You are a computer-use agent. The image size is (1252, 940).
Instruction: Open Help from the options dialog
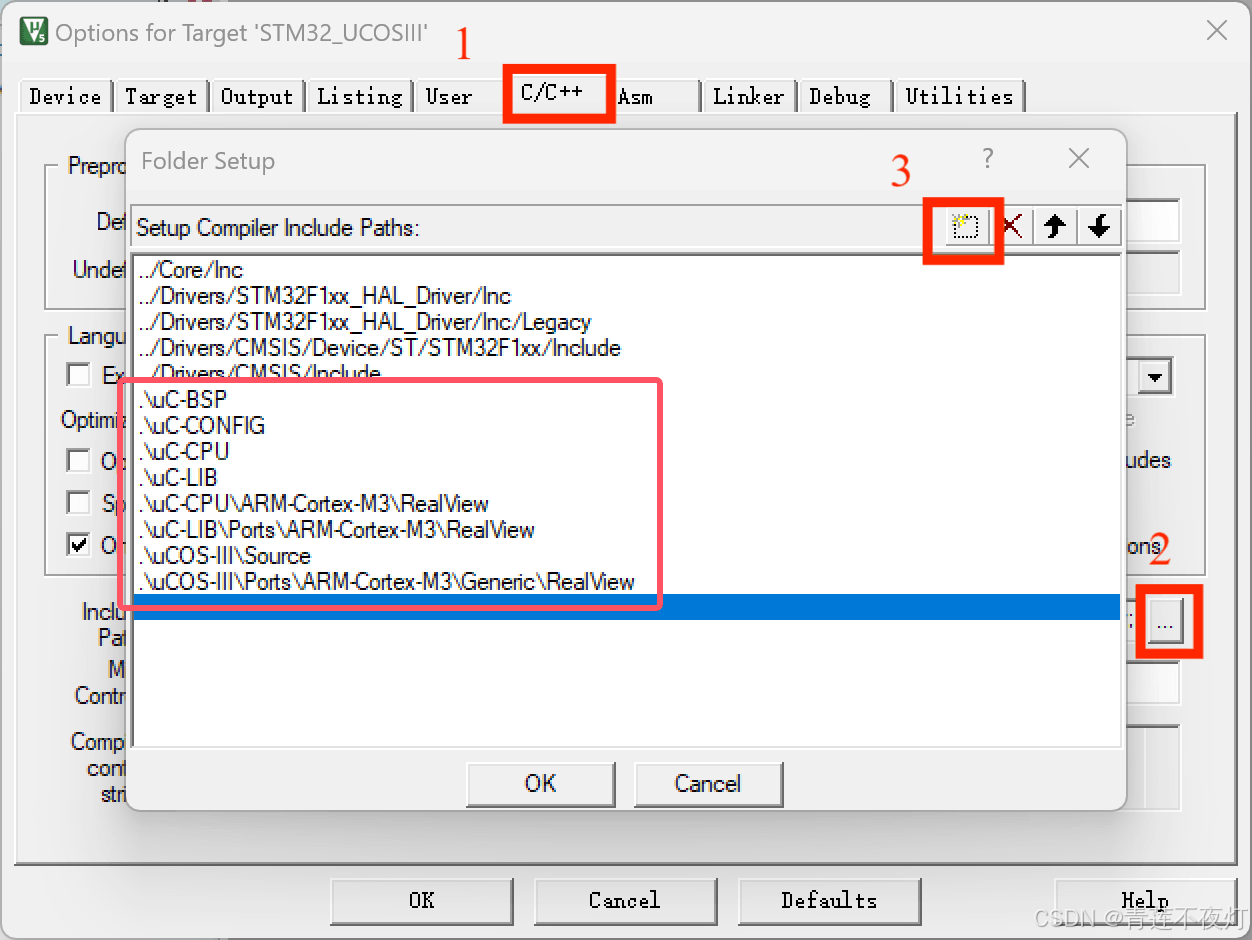[1143, 900]
